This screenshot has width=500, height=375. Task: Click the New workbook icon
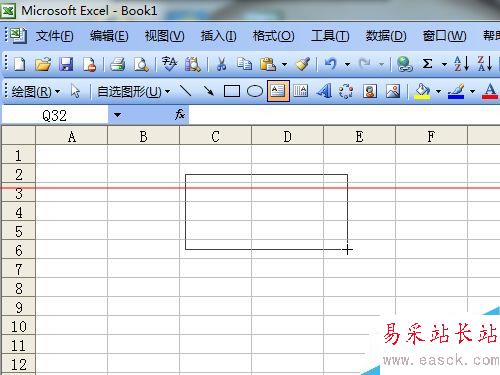point(20,64)
